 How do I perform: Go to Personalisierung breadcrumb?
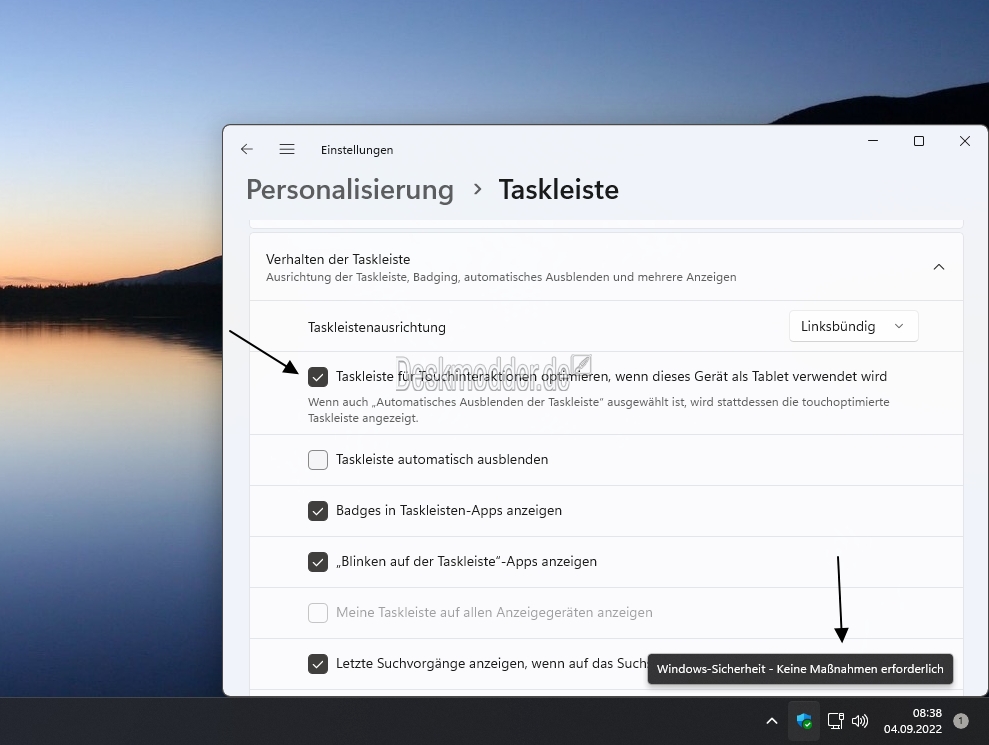350,189
